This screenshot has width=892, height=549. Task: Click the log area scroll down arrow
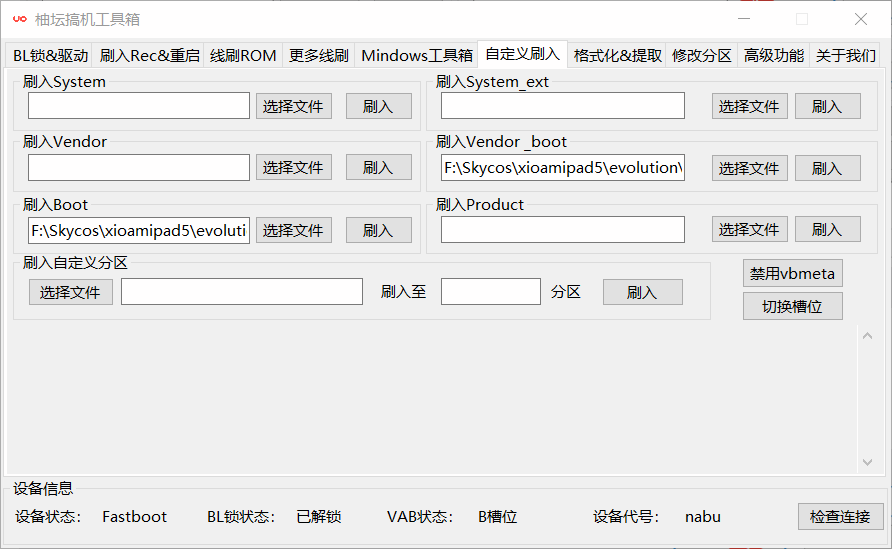point(868,462)
